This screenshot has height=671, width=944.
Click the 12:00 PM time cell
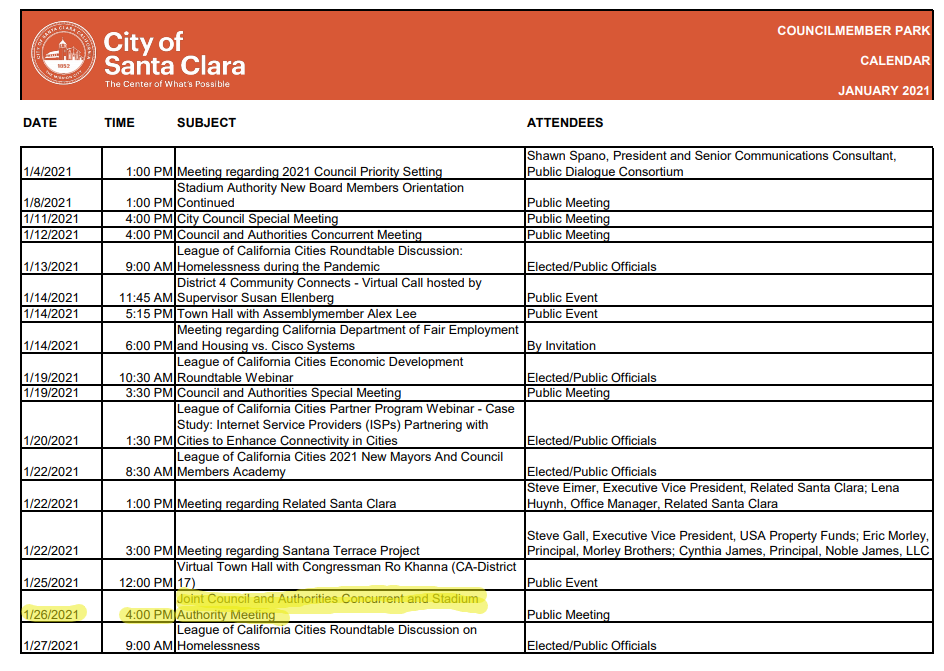[138, 575]
